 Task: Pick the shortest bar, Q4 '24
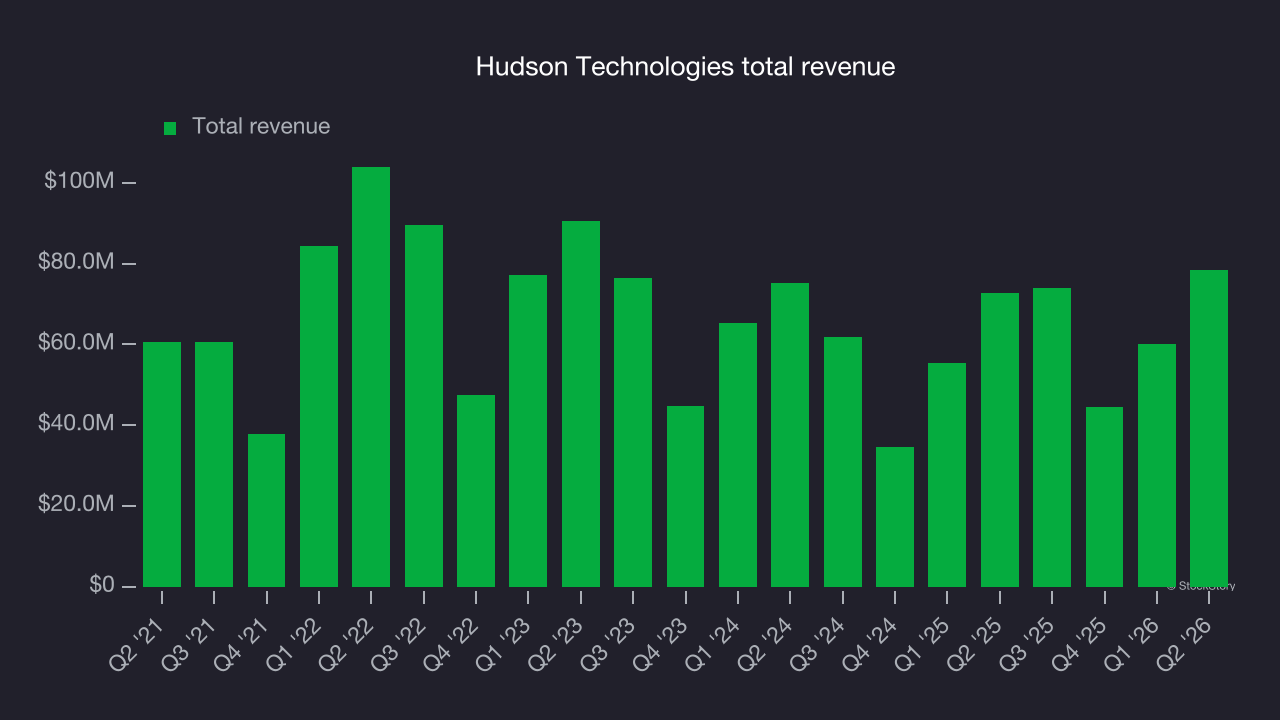click(895, 517)
